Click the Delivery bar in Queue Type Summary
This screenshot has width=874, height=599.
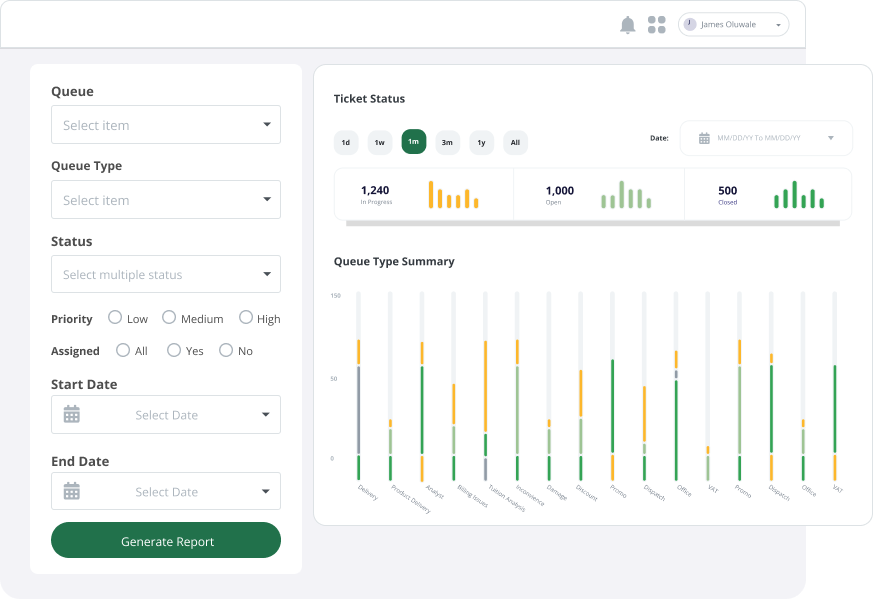coord(358,400)
